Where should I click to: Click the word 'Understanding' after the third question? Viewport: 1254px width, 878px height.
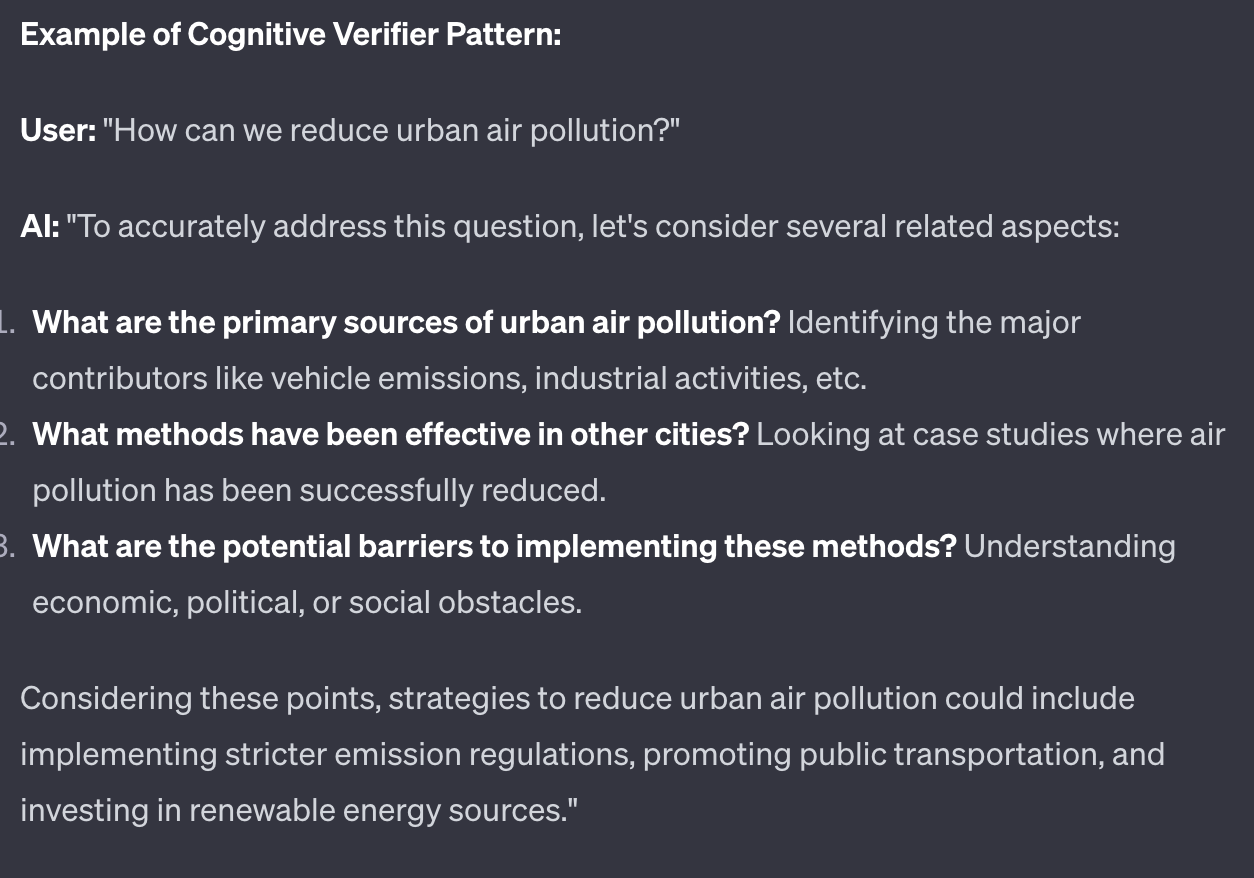point(1070,547)
